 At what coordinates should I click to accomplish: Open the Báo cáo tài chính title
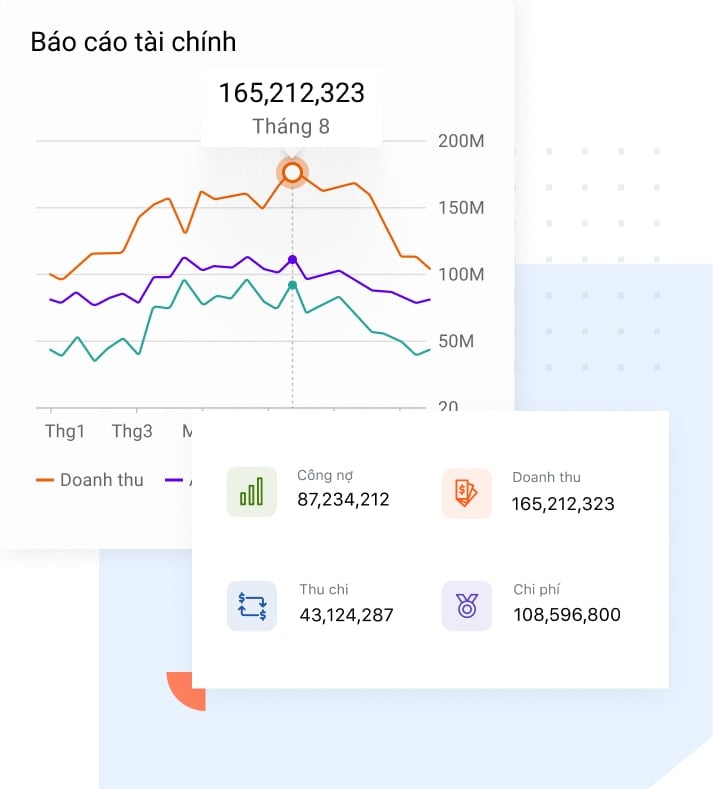(133, 42)
